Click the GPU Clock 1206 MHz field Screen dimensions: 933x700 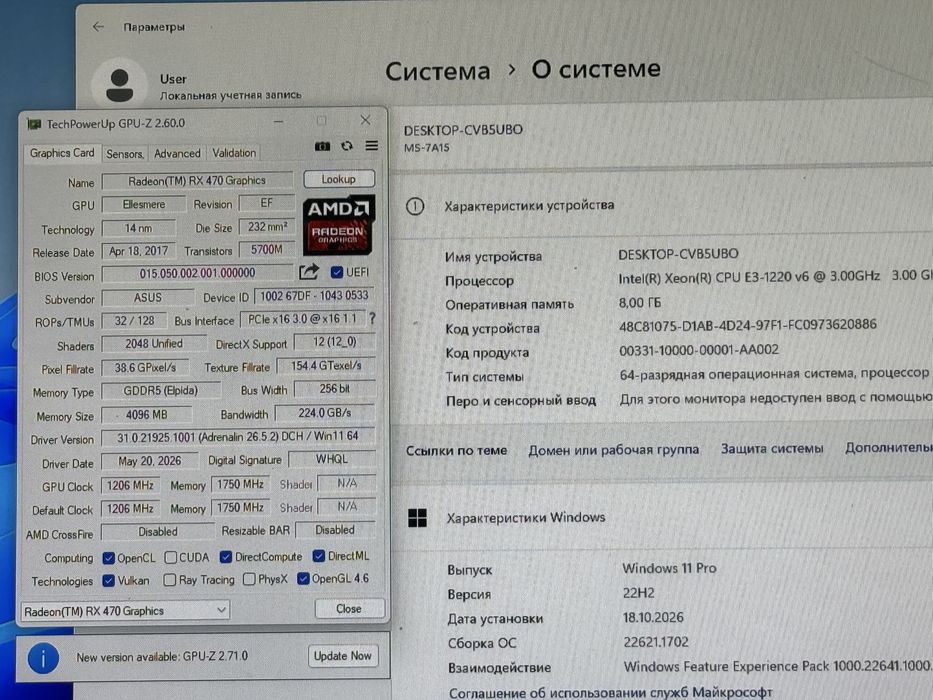130,486
